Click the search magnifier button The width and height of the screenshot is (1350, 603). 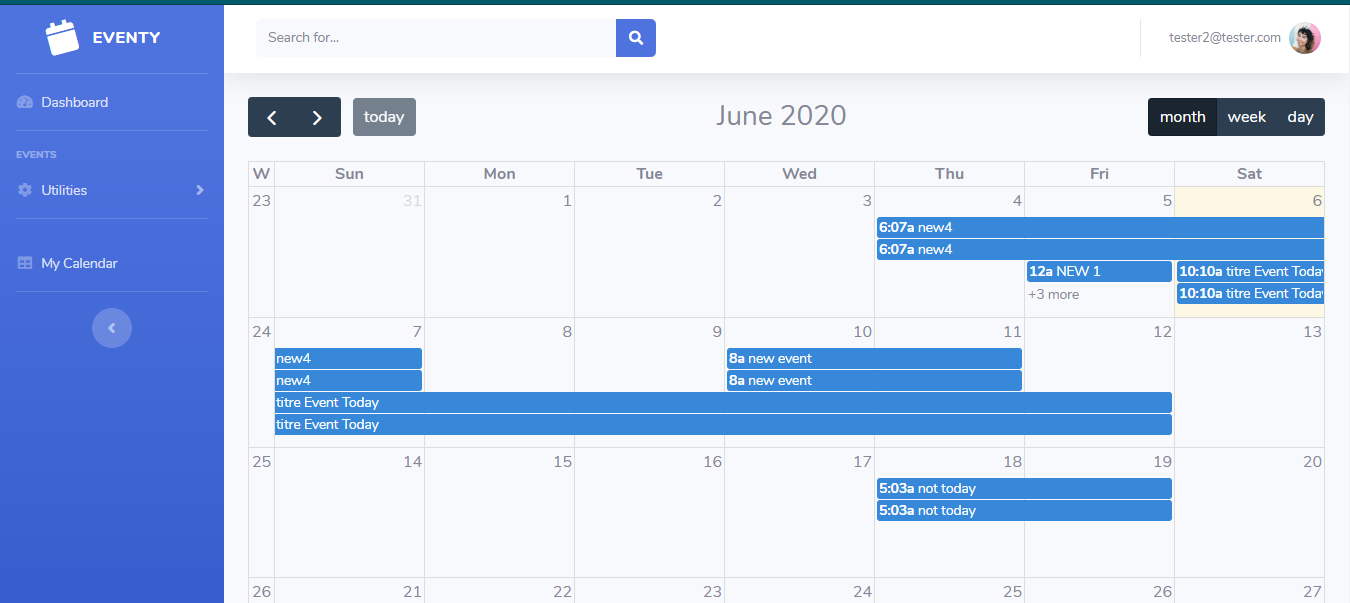point(636,37)
